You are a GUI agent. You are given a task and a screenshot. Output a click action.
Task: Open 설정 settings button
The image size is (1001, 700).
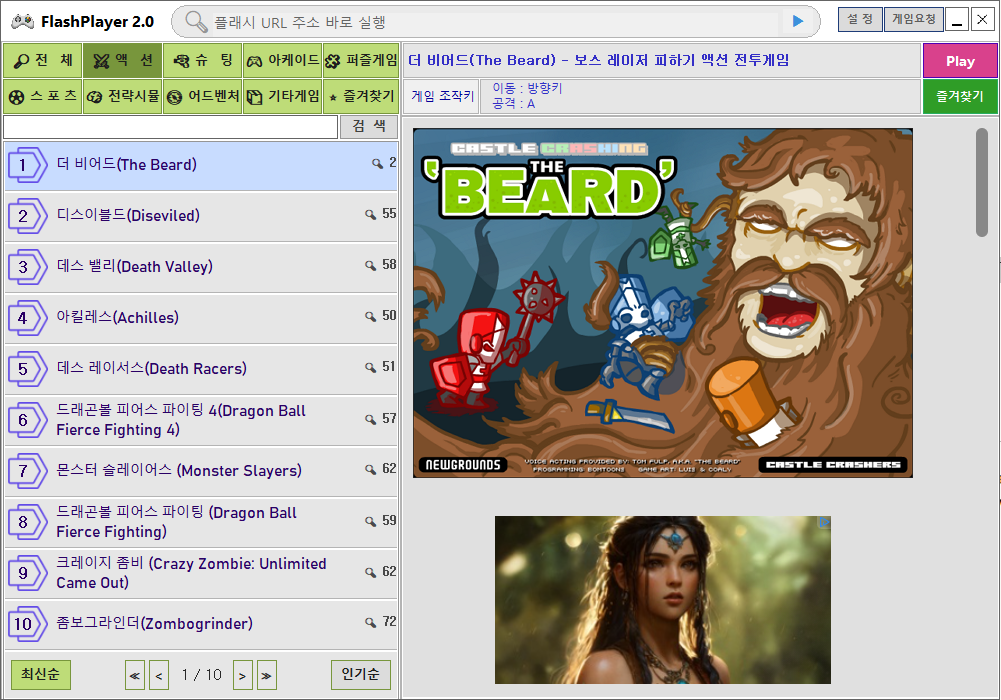(x=860, y=20)
